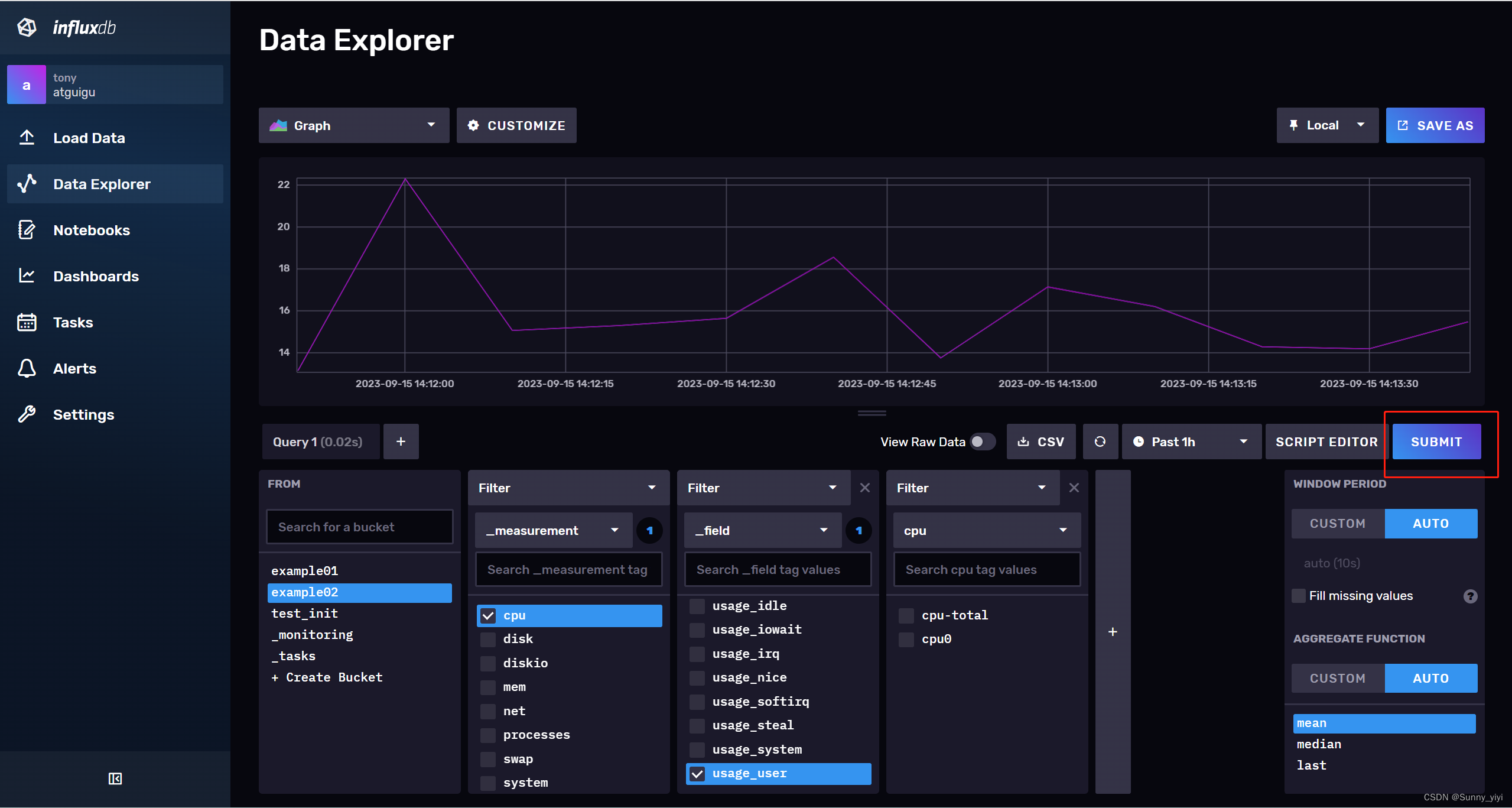Click the Alerts bell icon
The height and width of the screenshot is (808, 1512).
pyautogui.click(x=27, y=368)
